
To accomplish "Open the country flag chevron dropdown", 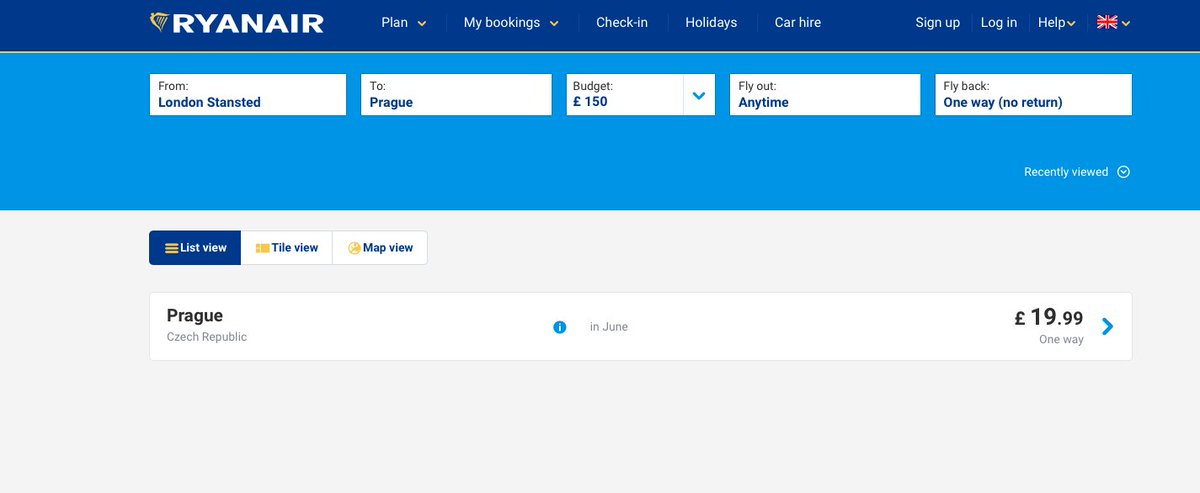I will (1126, 23).
